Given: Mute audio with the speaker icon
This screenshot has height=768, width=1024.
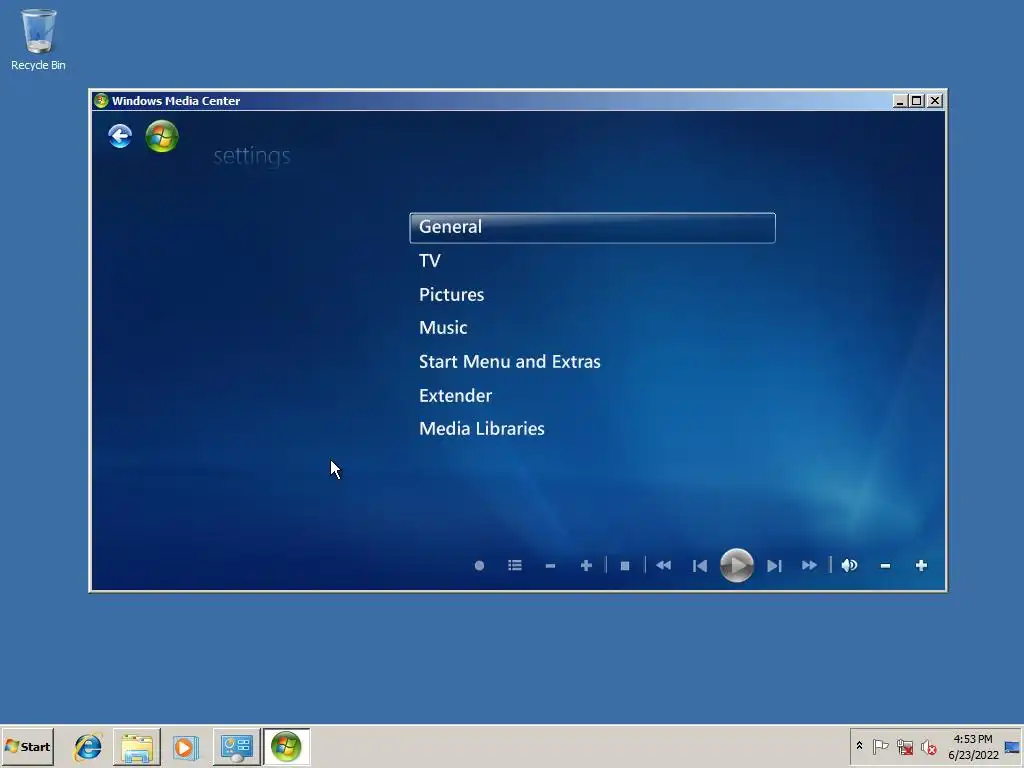Looking at the screenshot, I should tap(849, 566).
